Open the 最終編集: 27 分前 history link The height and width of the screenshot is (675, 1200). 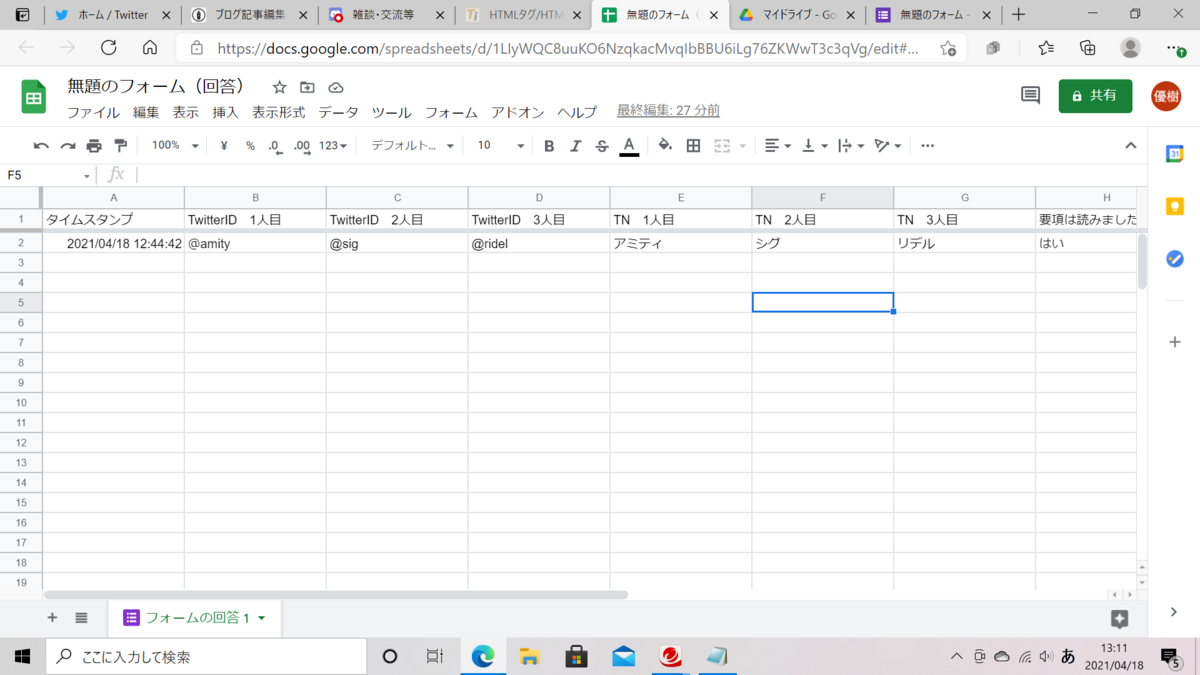(668, 111)
